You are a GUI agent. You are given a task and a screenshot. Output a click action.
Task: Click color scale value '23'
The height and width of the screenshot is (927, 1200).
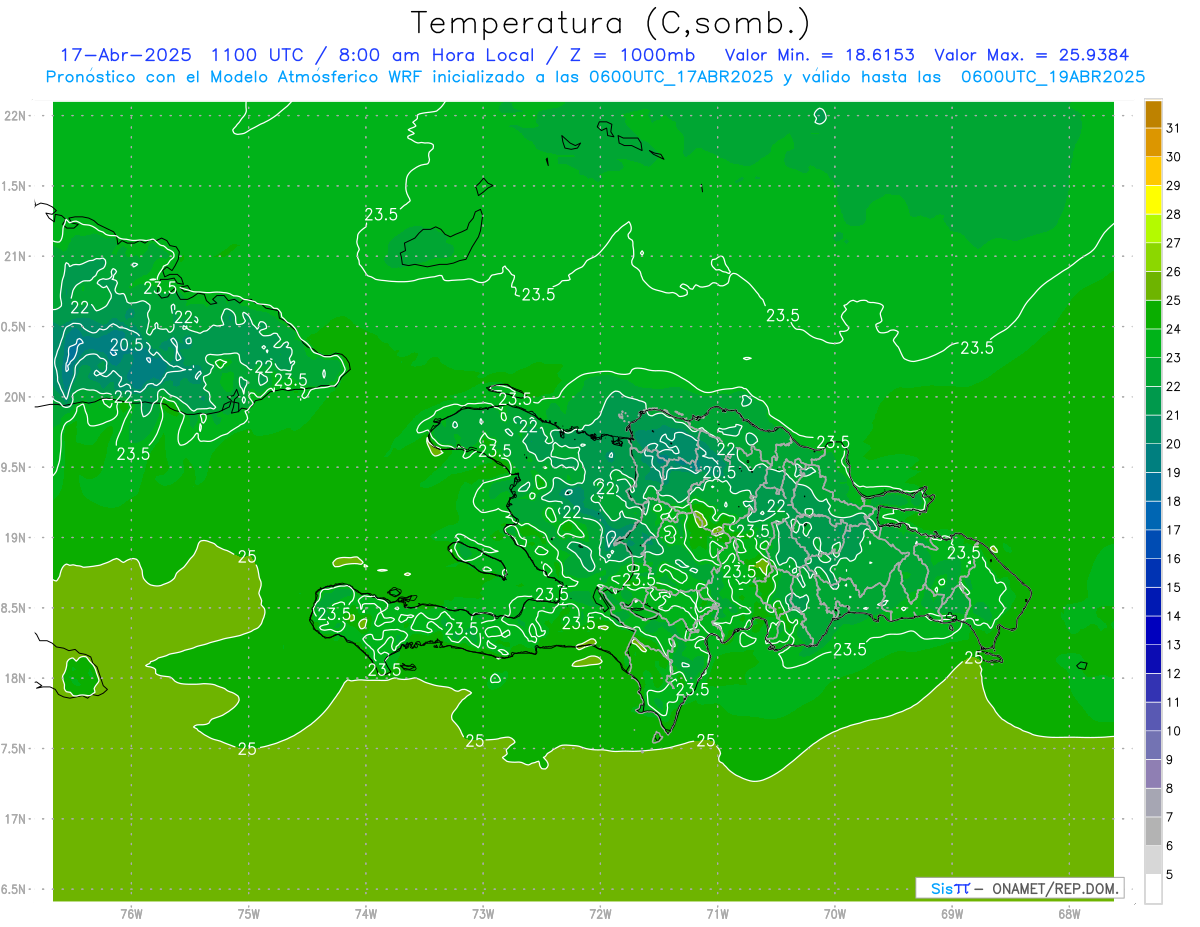click(1174, 358)
